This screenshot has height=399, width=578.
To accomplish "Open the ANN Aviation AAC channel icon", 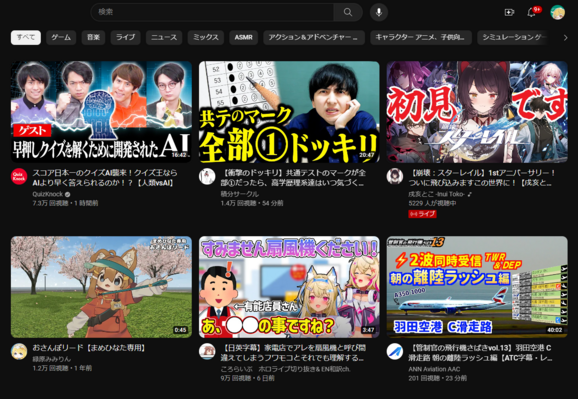I will 394,351.
